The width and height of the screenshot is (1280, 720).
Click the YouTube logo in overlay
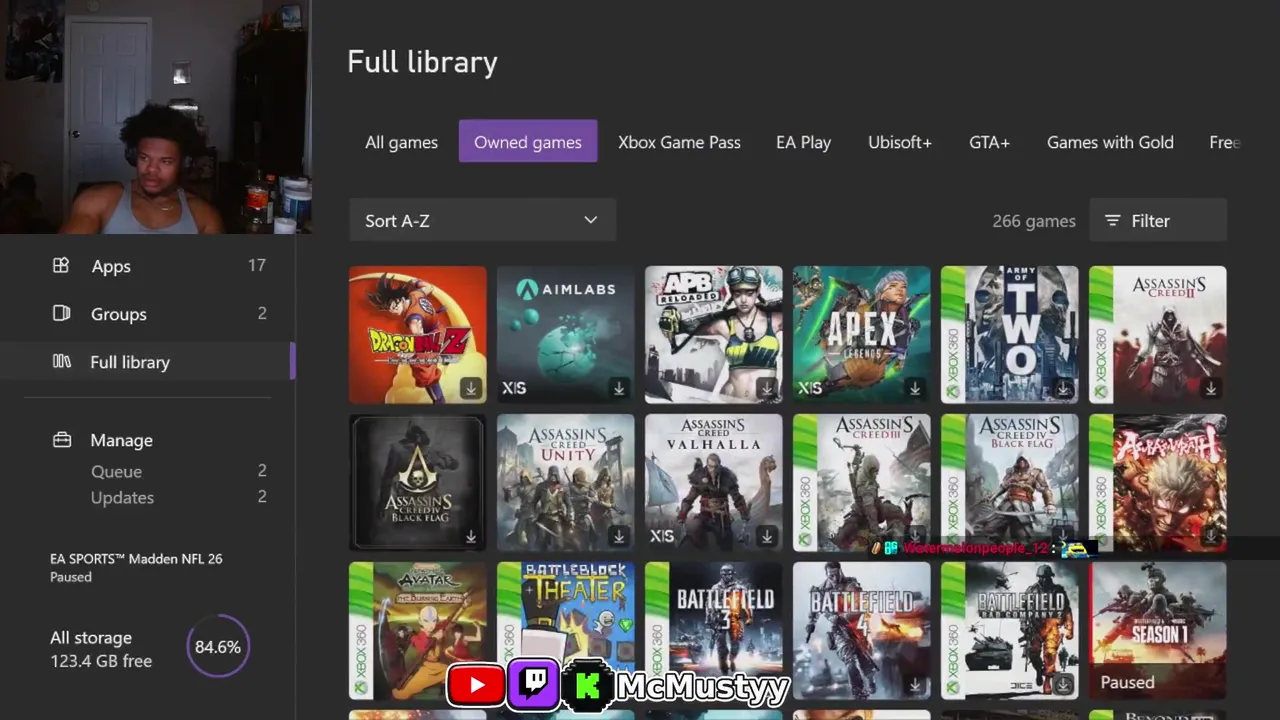[x=475, y=684]
